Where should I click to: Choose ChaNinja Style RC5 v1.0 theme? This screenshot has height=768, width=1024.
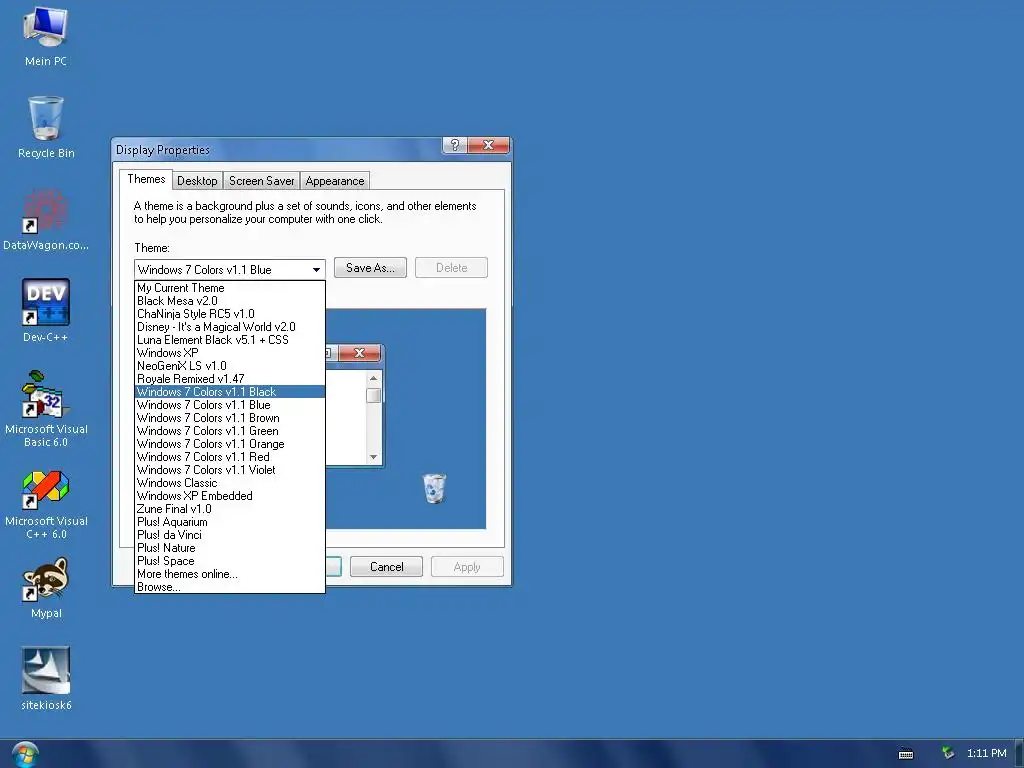(x=230, y=314)
